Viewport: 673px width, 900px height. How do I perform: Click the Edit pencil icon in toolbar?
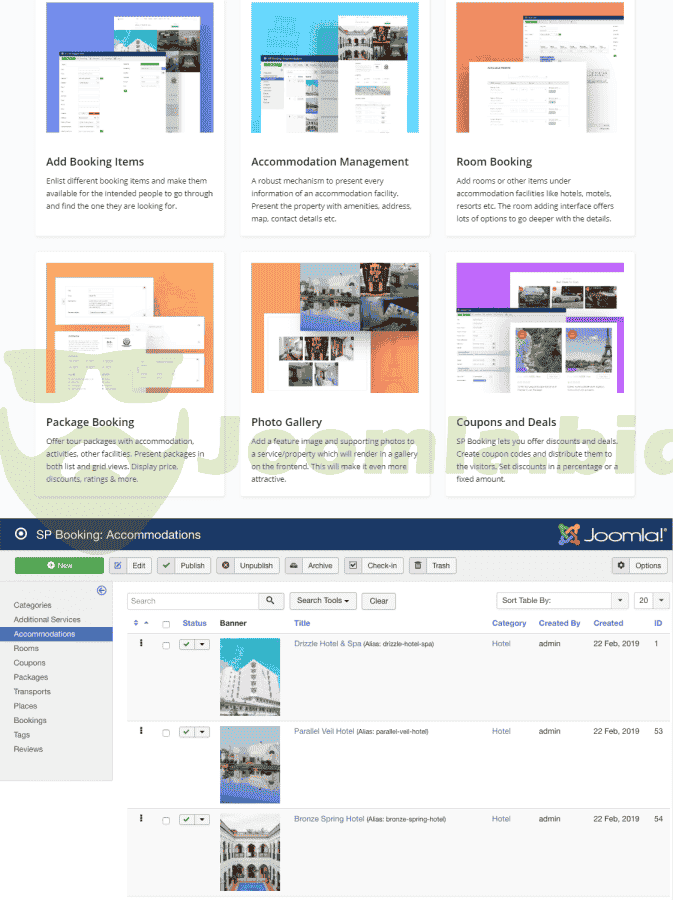(118, 565)
